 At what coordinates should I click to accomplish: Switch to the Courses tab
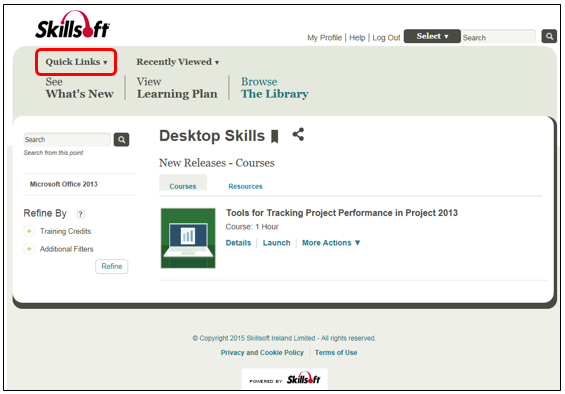pos(183,183)
